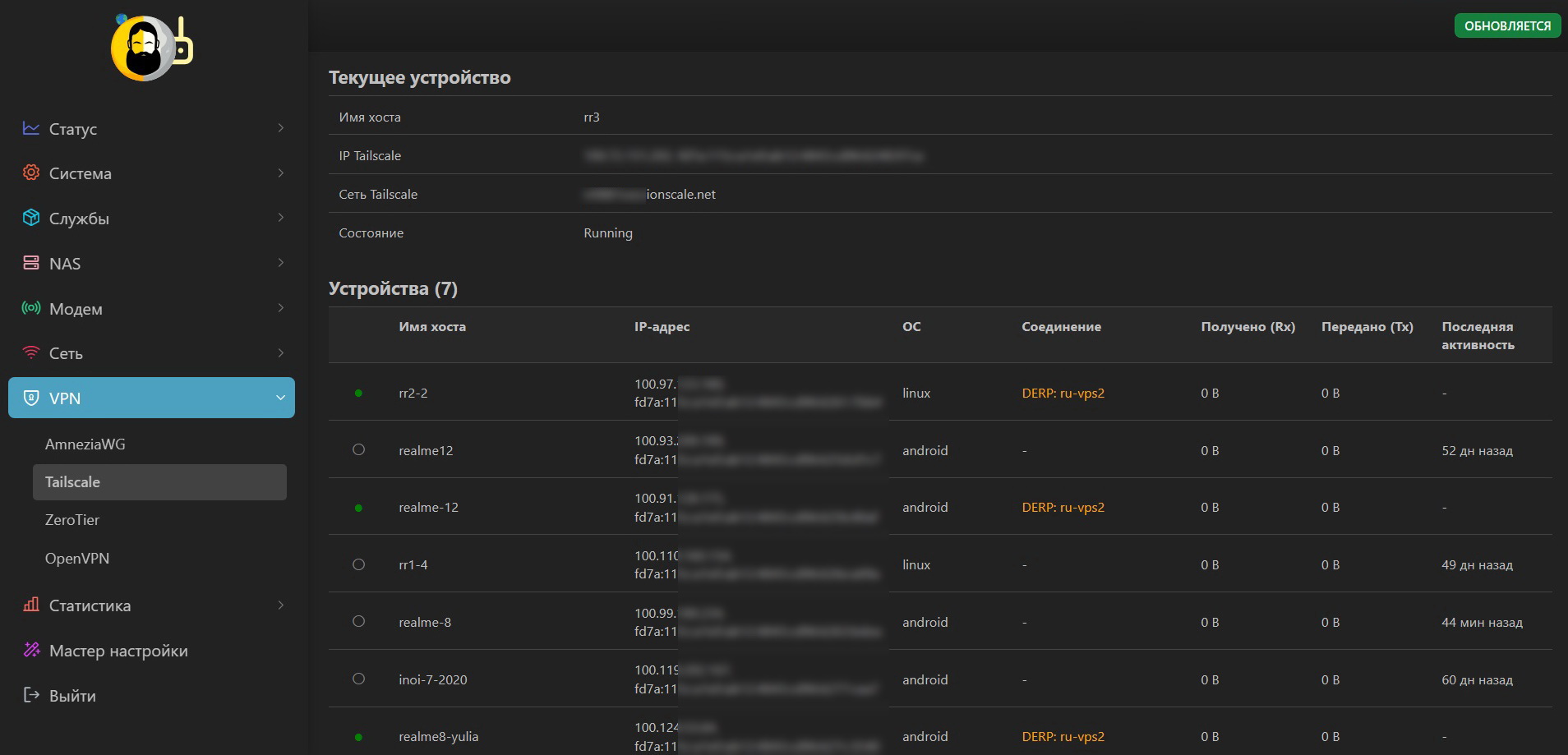Collapse the VPN menu chevron
This screenshot has width=1568, height=755.
280,398
